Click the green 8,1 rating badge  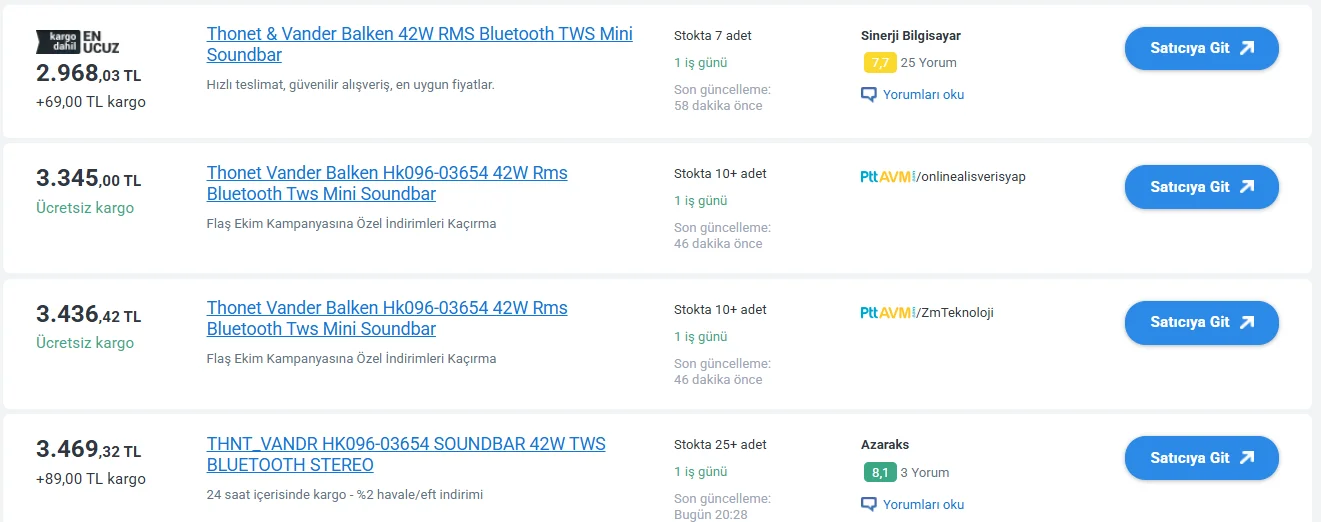tap(879, 473)
